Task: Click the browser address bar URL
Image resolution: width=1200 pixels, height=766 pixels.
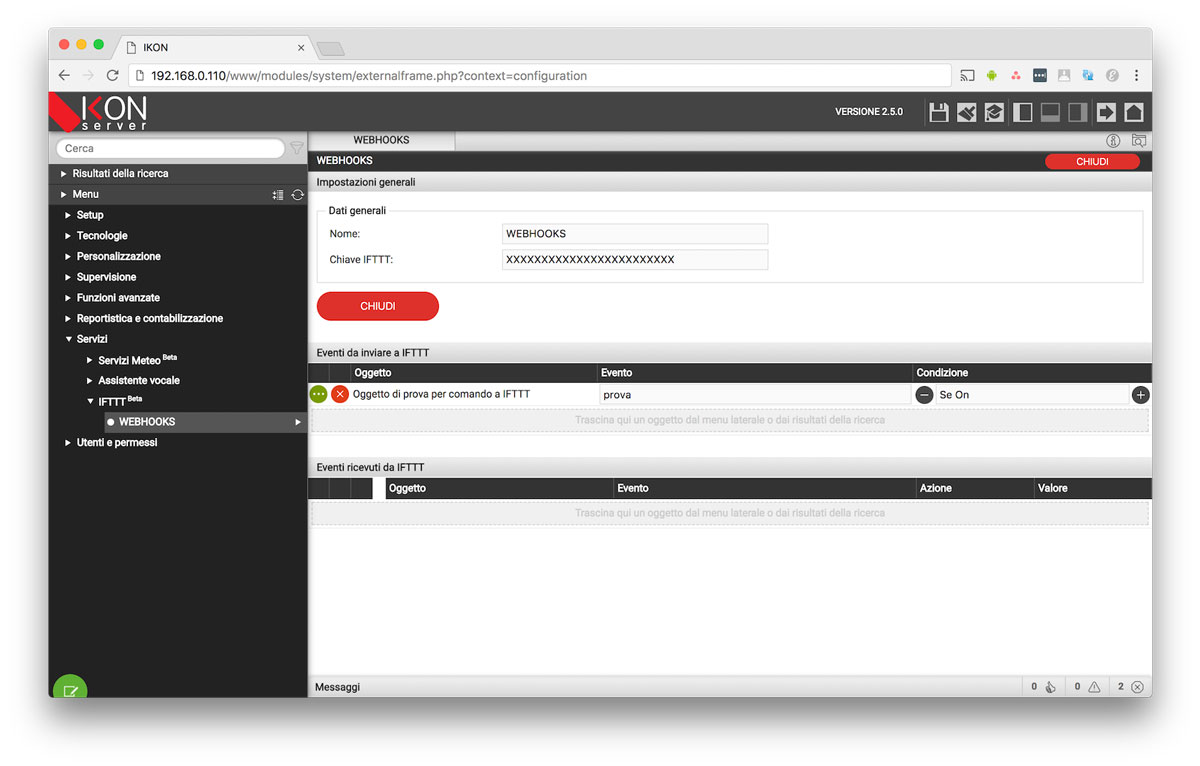Action: 540,75
